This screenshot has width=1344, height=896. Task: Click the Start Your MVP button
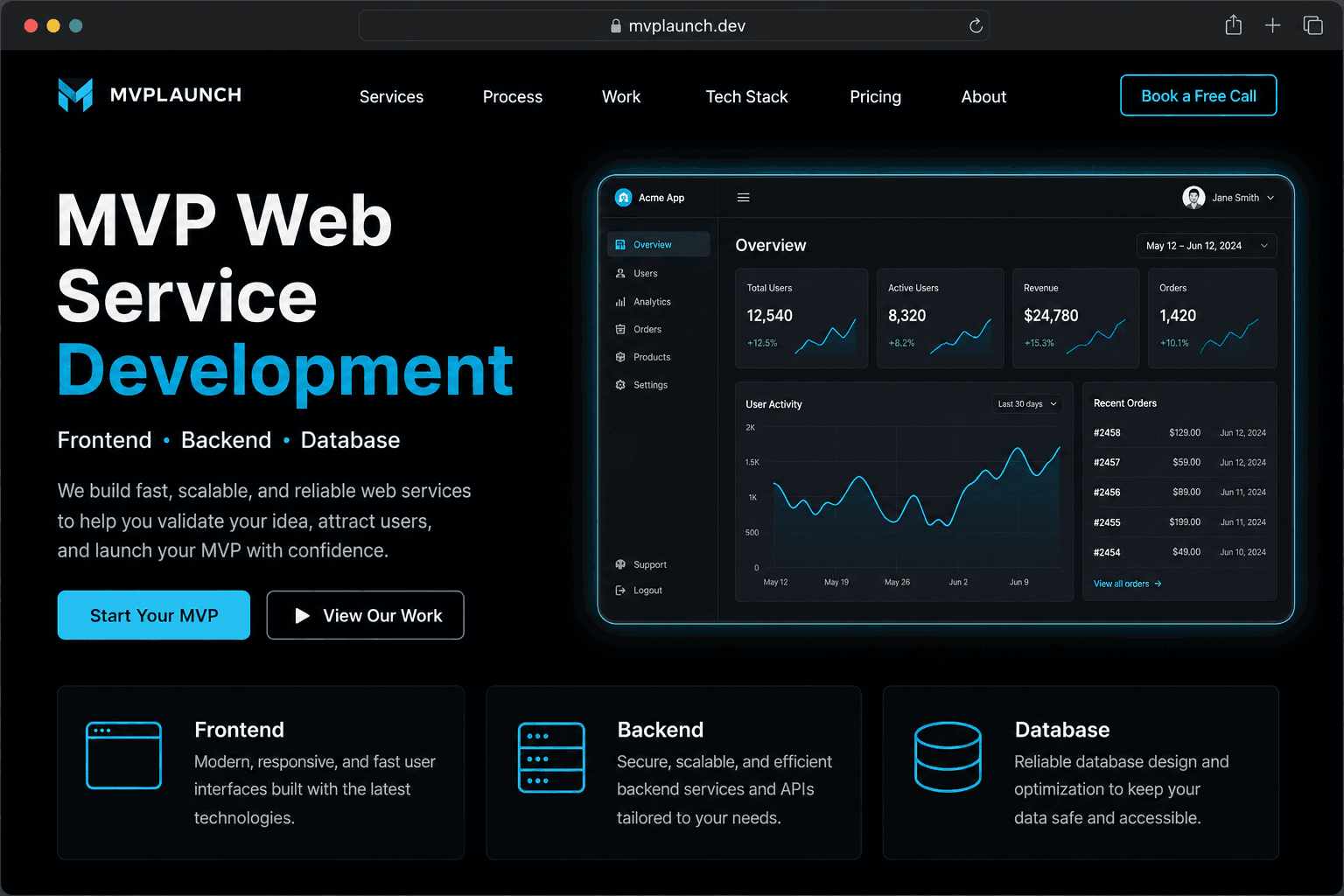[x=154, y=615]
